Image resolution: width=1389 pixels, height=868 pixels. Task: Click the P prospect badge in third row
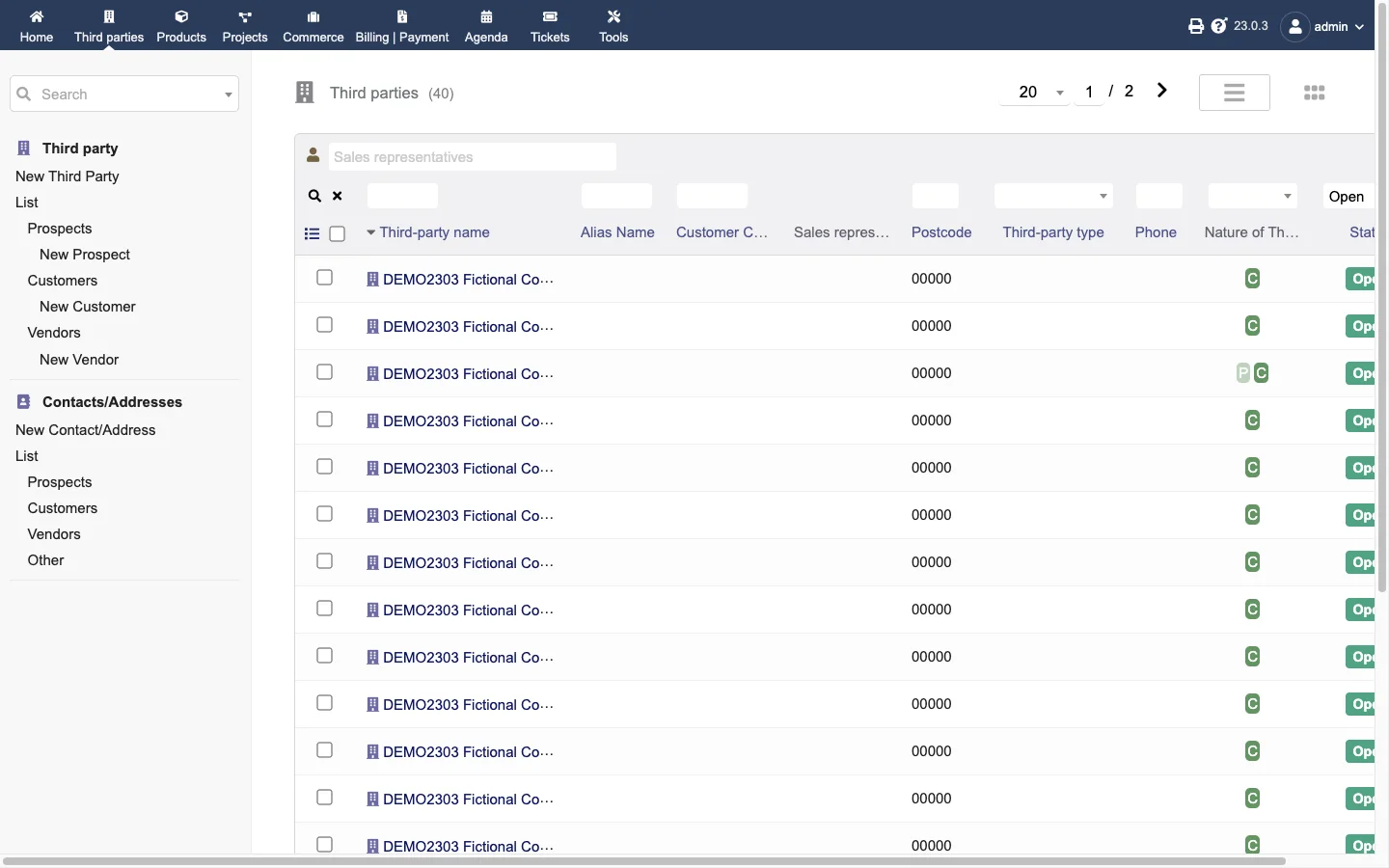(1243, 373)
